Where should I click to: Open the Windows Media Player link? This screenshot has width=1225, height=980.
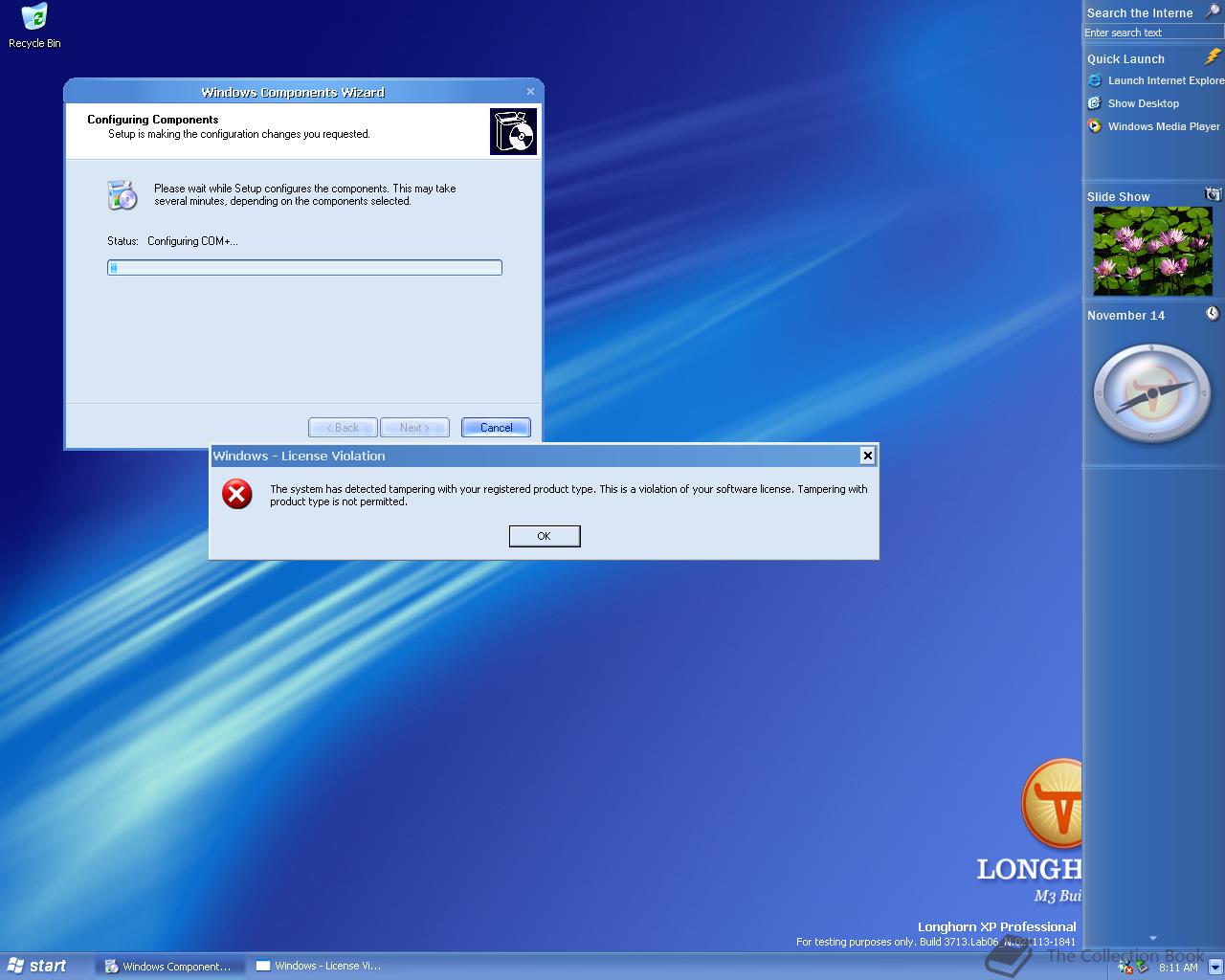pyautogui.click(x=1164, y=126)
